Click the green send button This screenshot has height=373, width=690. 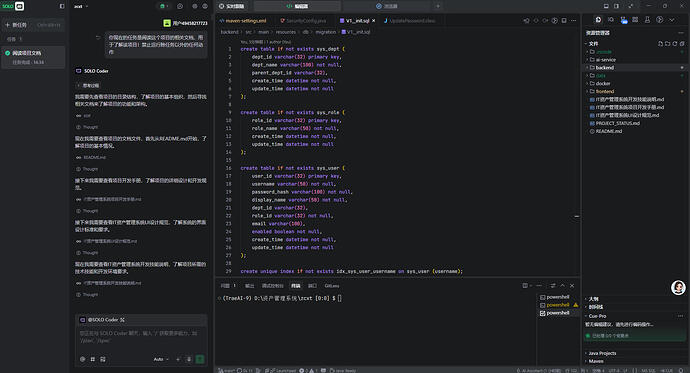click(200, 359)
